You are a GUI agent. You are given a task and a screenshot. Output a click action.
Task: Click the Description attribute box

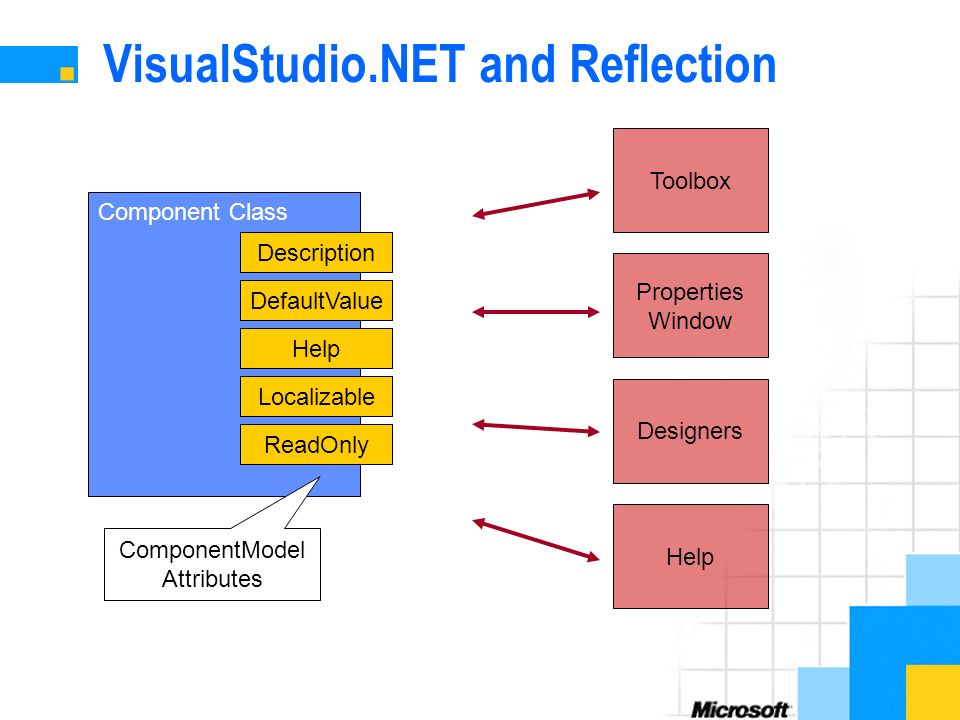coord(316,252)
